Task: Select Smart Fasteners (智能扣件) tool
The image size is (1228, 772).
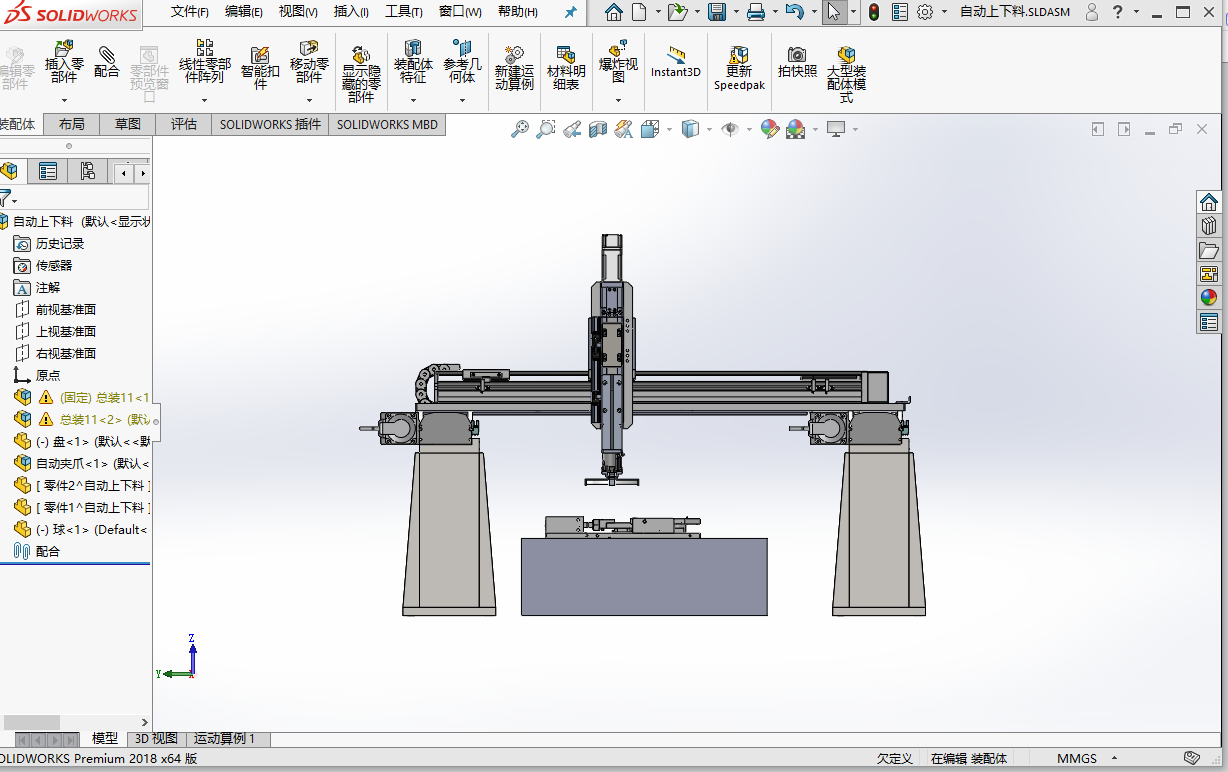Action: (x=260, y=67)
